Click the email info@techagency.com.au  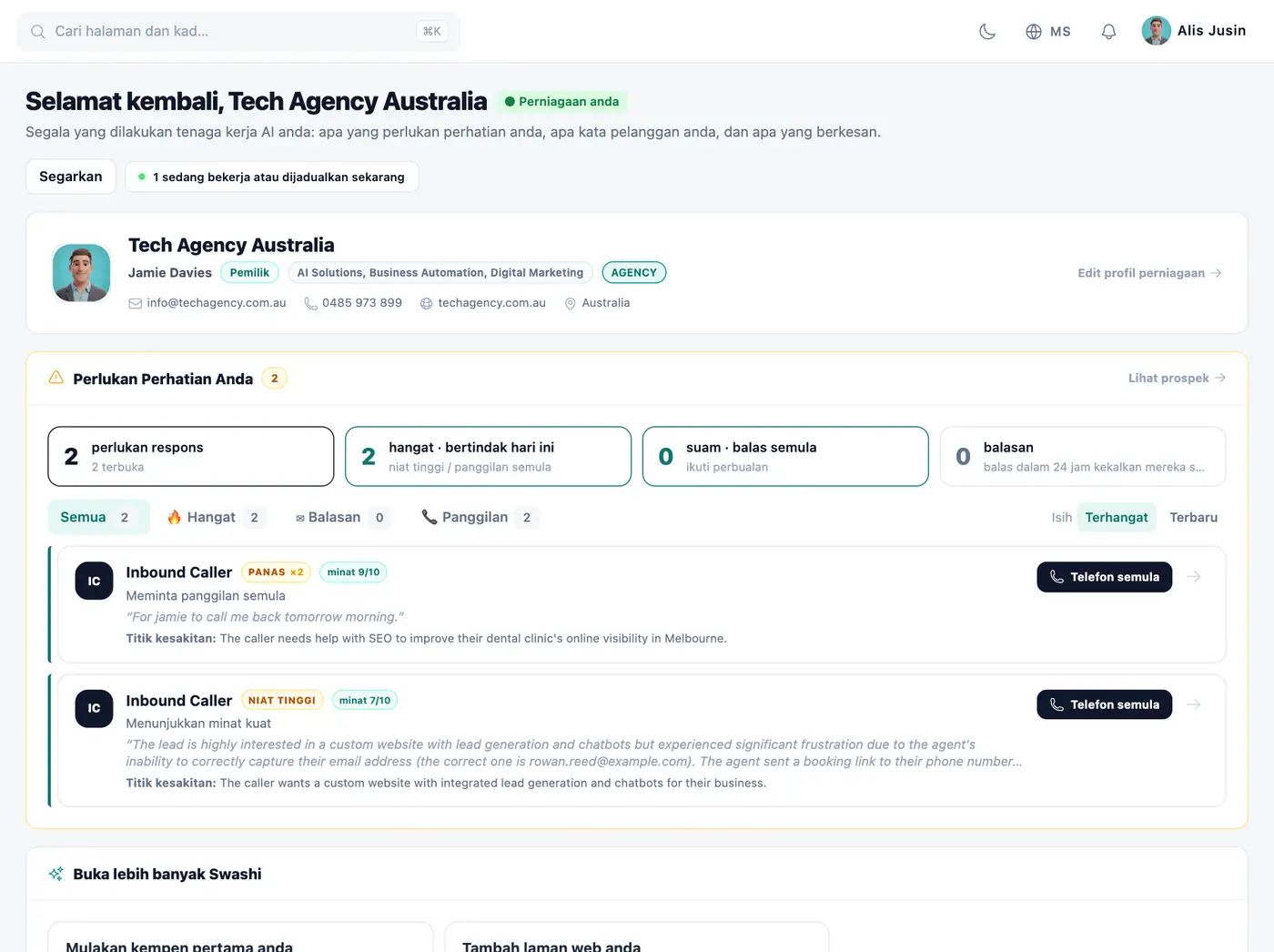point(217,303)
